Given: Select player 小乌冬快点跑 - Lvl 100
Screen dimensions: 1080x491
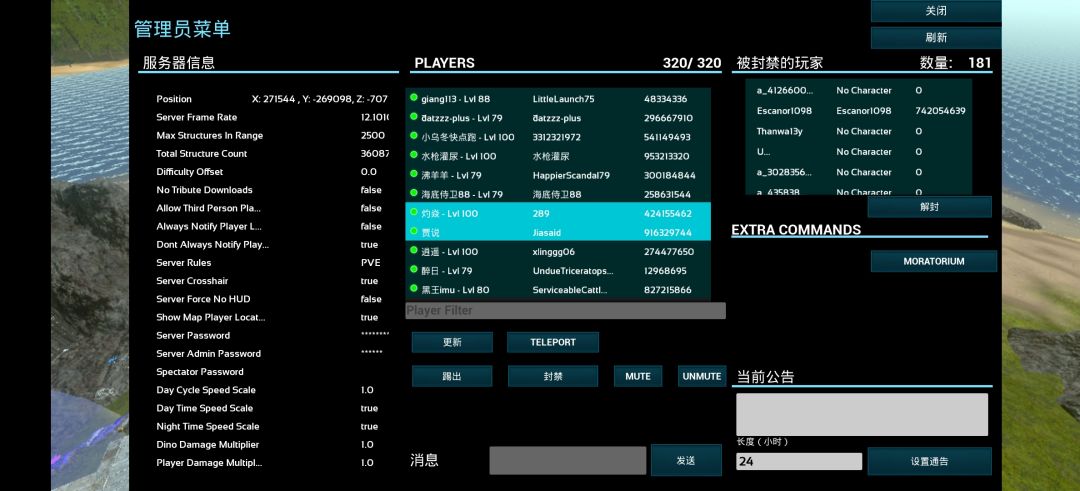Looking at the screenshot, I should (558, 137).
